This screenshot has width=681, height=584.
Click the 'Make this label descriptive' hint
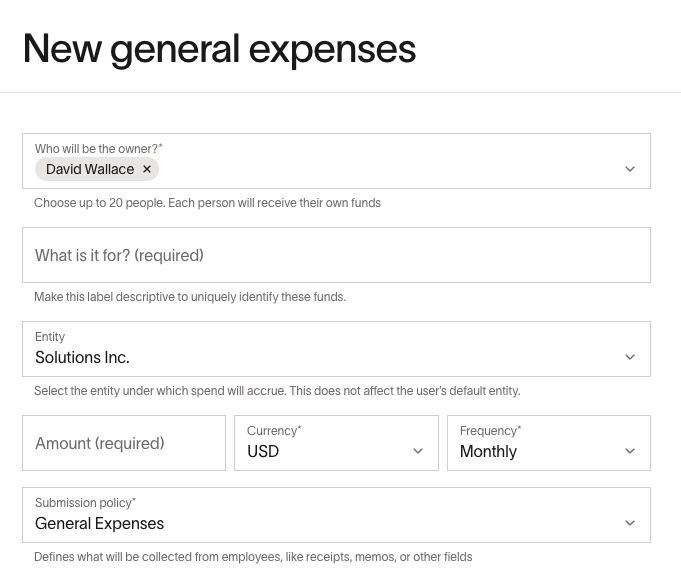[190, 297]
